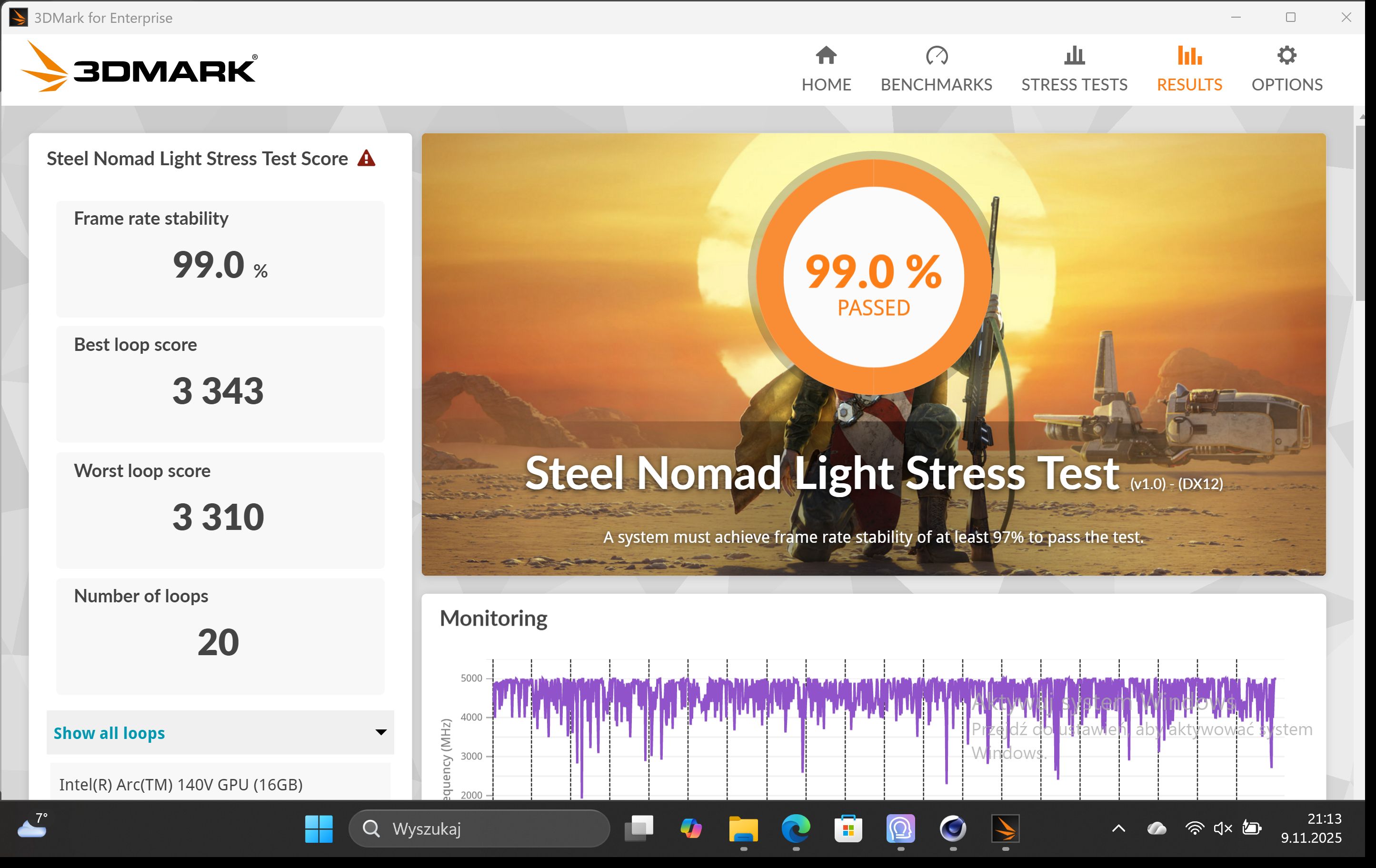
Task: Click the Show all loops arrow
Action: (x=380, y=733)
